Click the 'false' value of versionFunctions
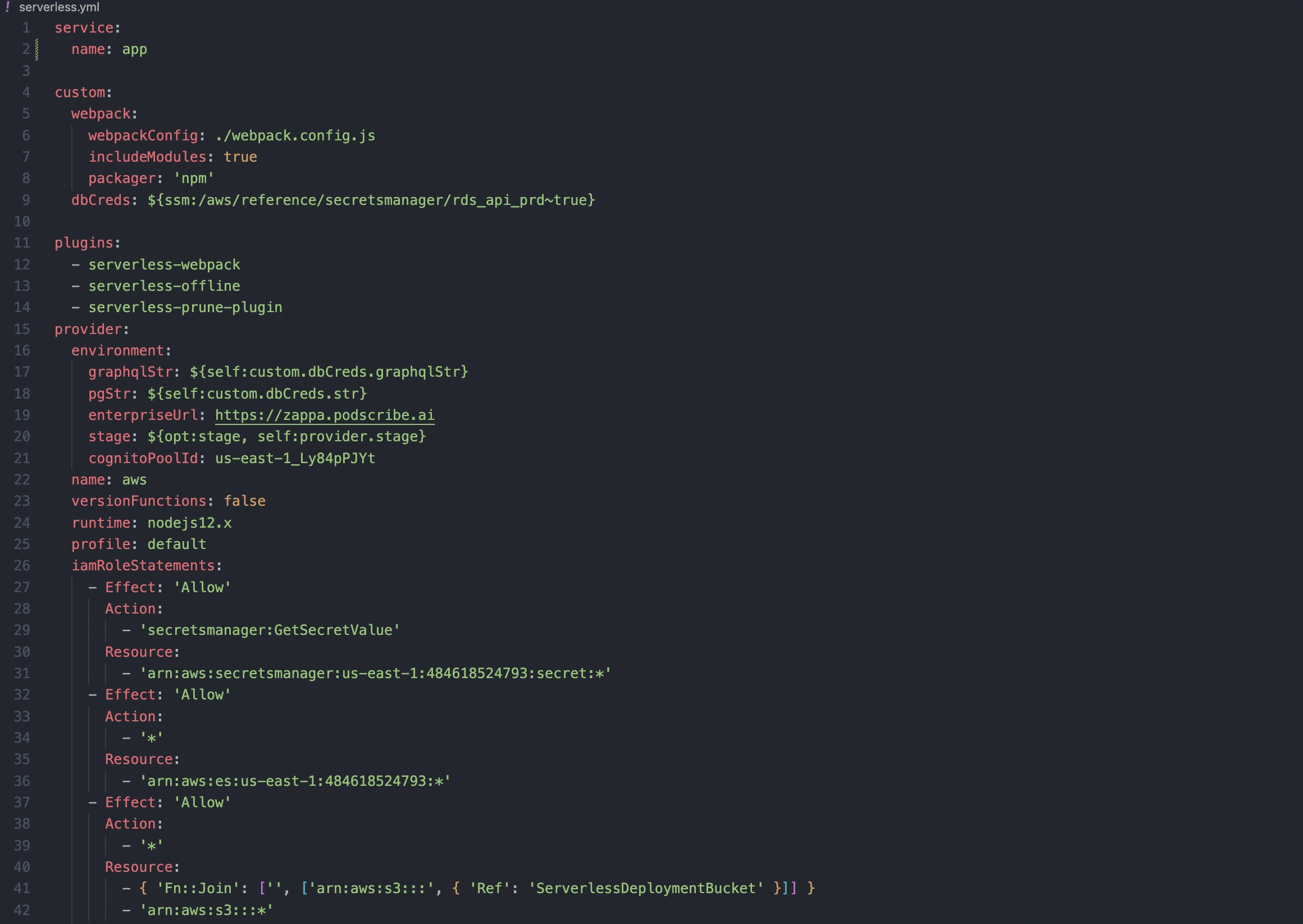The height and width of the screenshot is (924, 1303). (x=244, y=501)
